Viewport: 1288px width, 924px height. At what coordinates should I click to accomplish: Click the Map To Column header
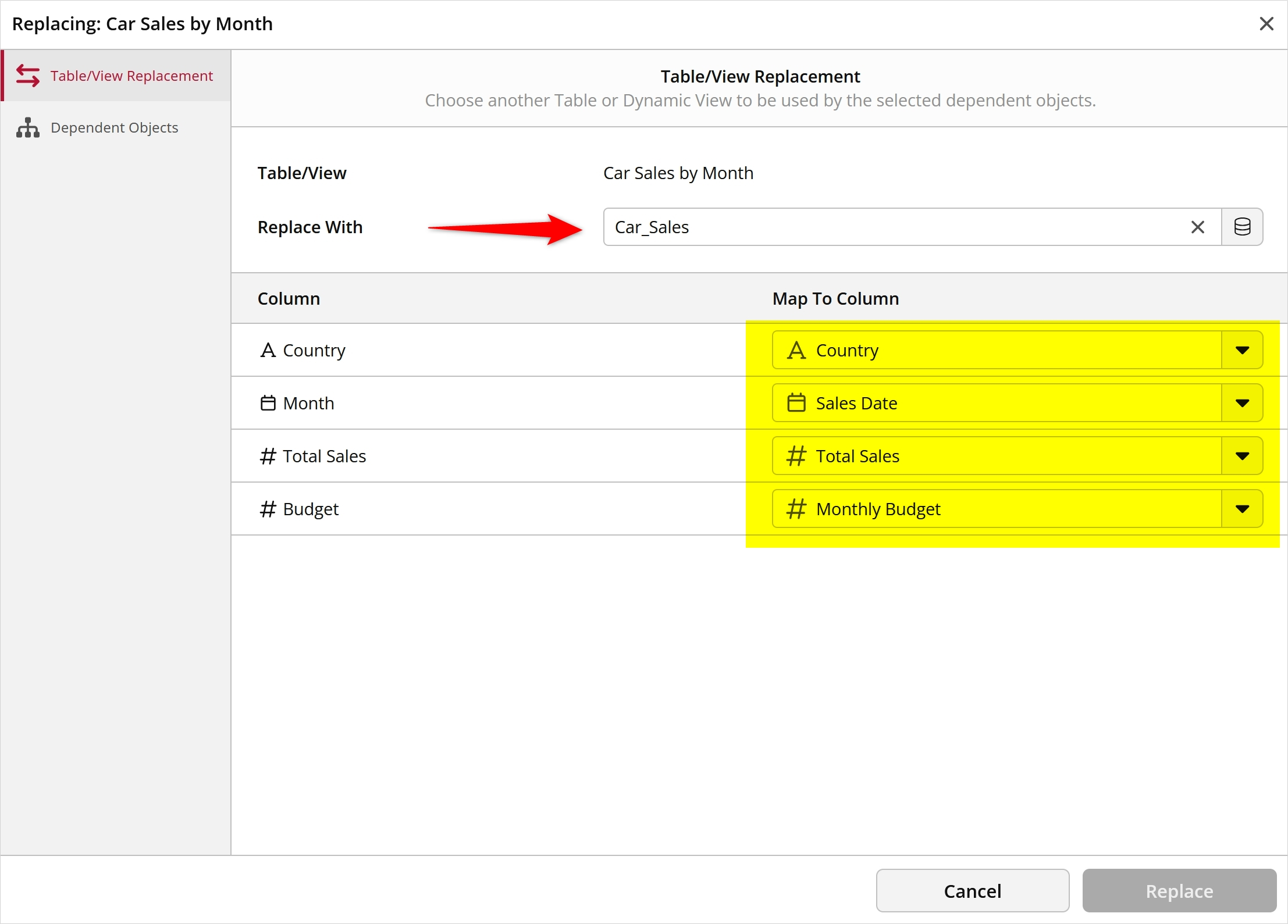[835, 298]
